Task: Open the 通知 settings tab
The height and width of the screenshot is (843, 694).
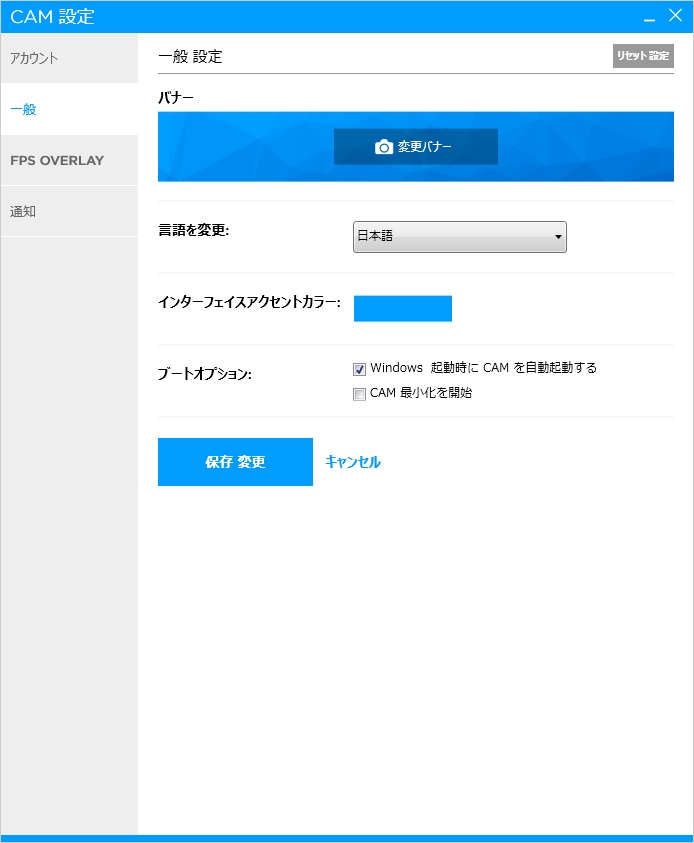Action: [69, 211]
